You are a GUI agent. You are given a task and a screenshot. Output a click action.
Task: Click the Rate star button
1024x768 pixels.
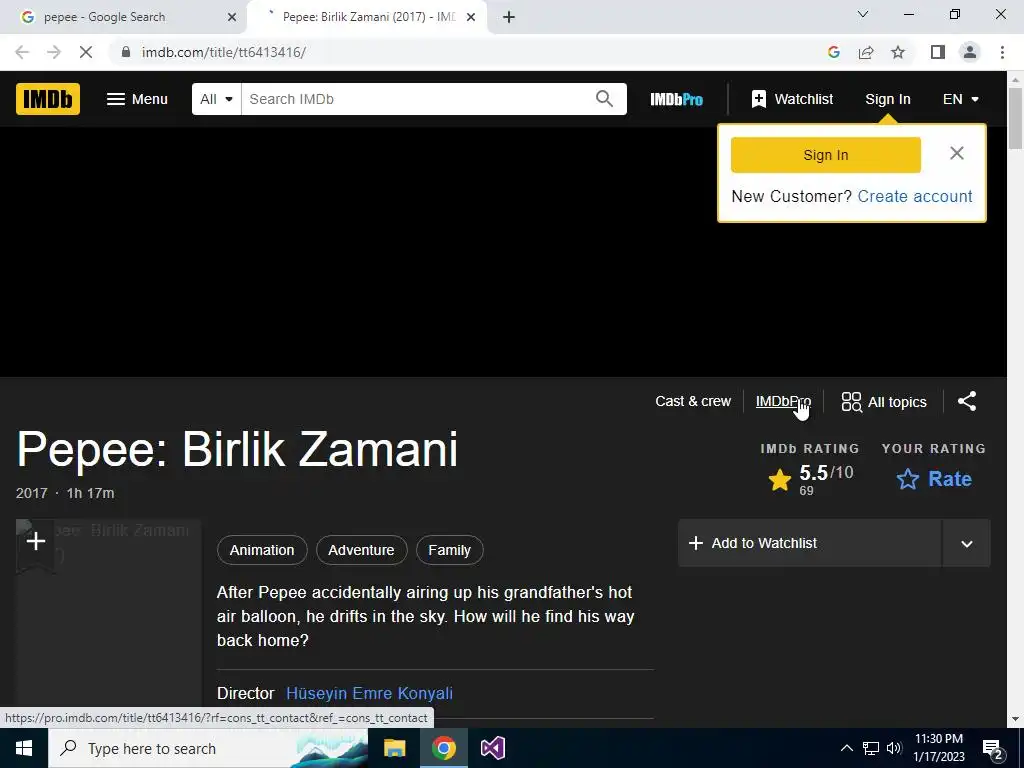[934, 479]
